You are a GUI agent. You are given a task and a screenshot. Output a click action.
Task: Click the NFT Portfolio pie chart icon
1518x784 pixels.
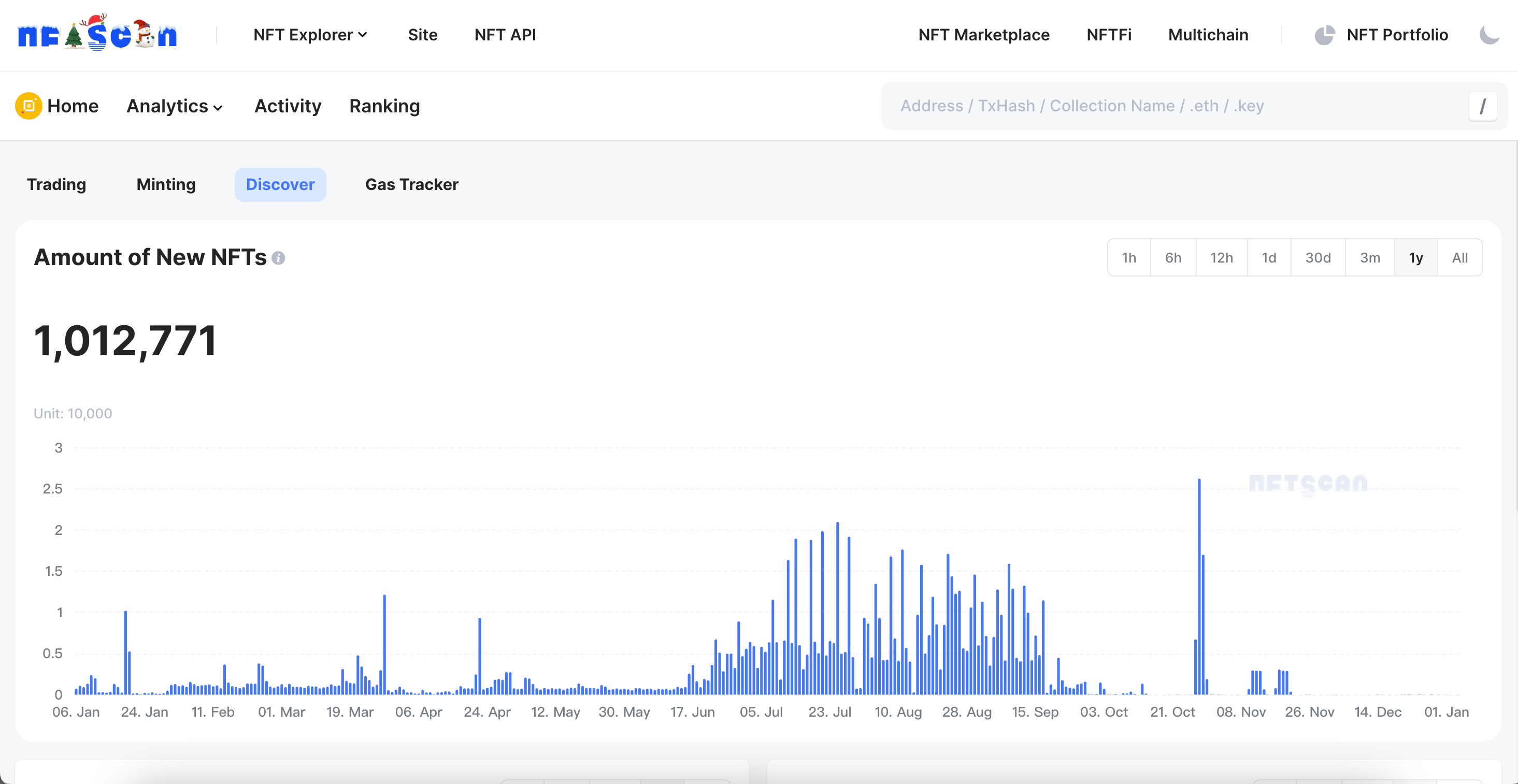(x=1324, y=35)
